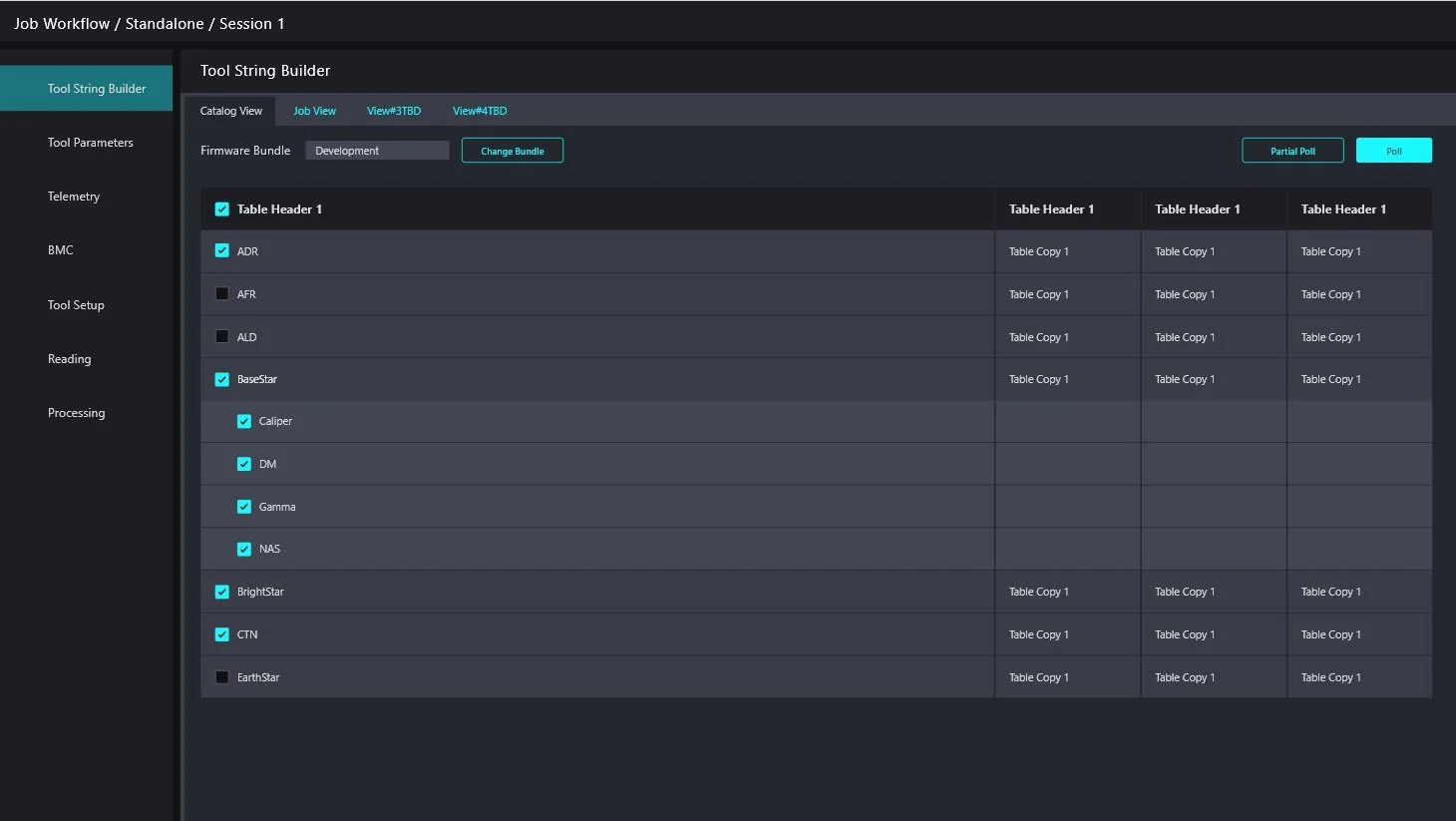The image size is (1456, 821).
Task: Toggle the select-all checkbox in table header
Action: tap(221, 209)
